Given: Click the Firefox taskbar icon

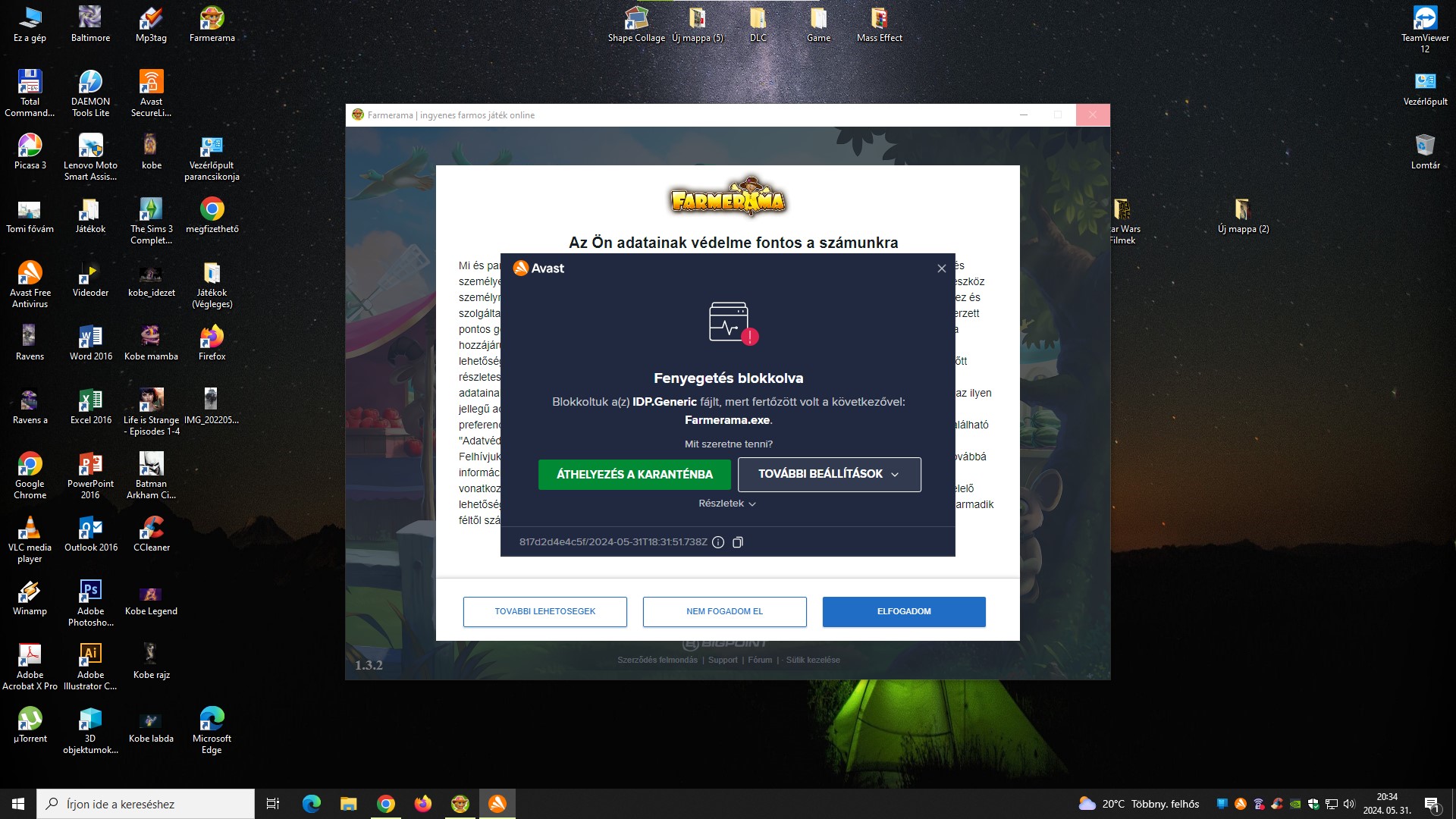Looking at the screenshot, I should pos(423,804).
